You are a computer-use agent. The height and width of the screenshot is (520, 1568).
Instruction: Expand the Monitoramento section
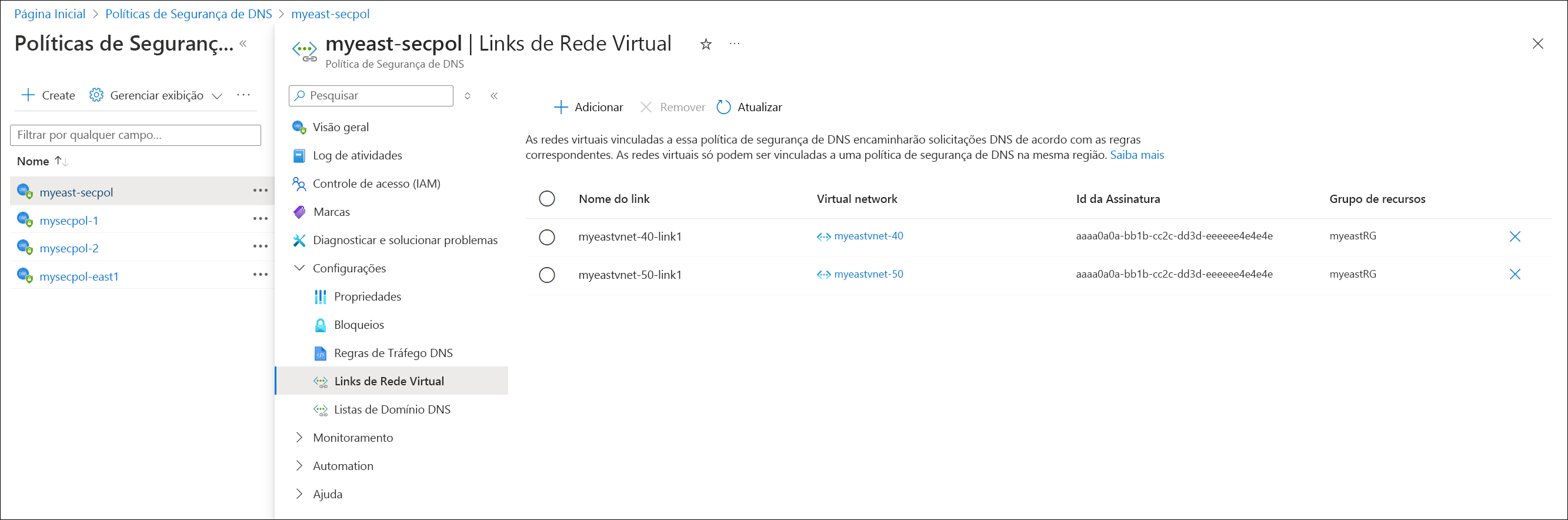(299, 437)
